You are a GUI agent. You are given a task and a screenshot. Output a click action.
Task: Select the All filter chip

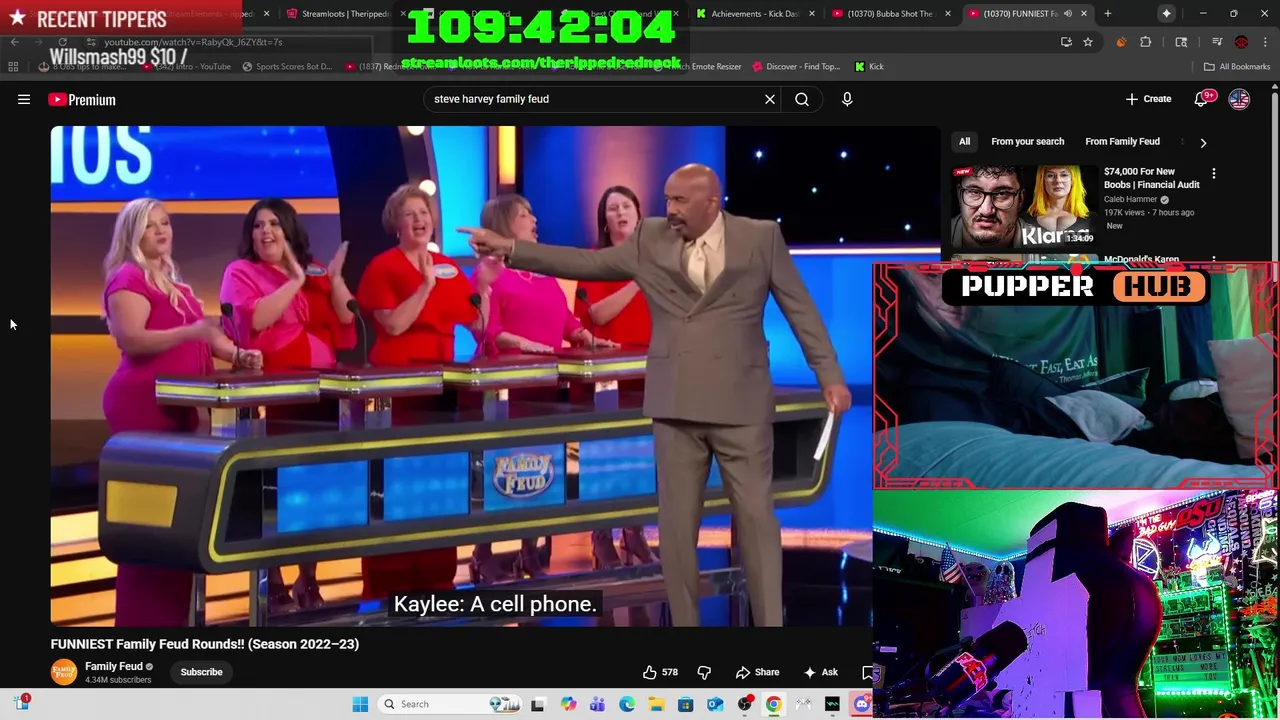click(964, 142)
